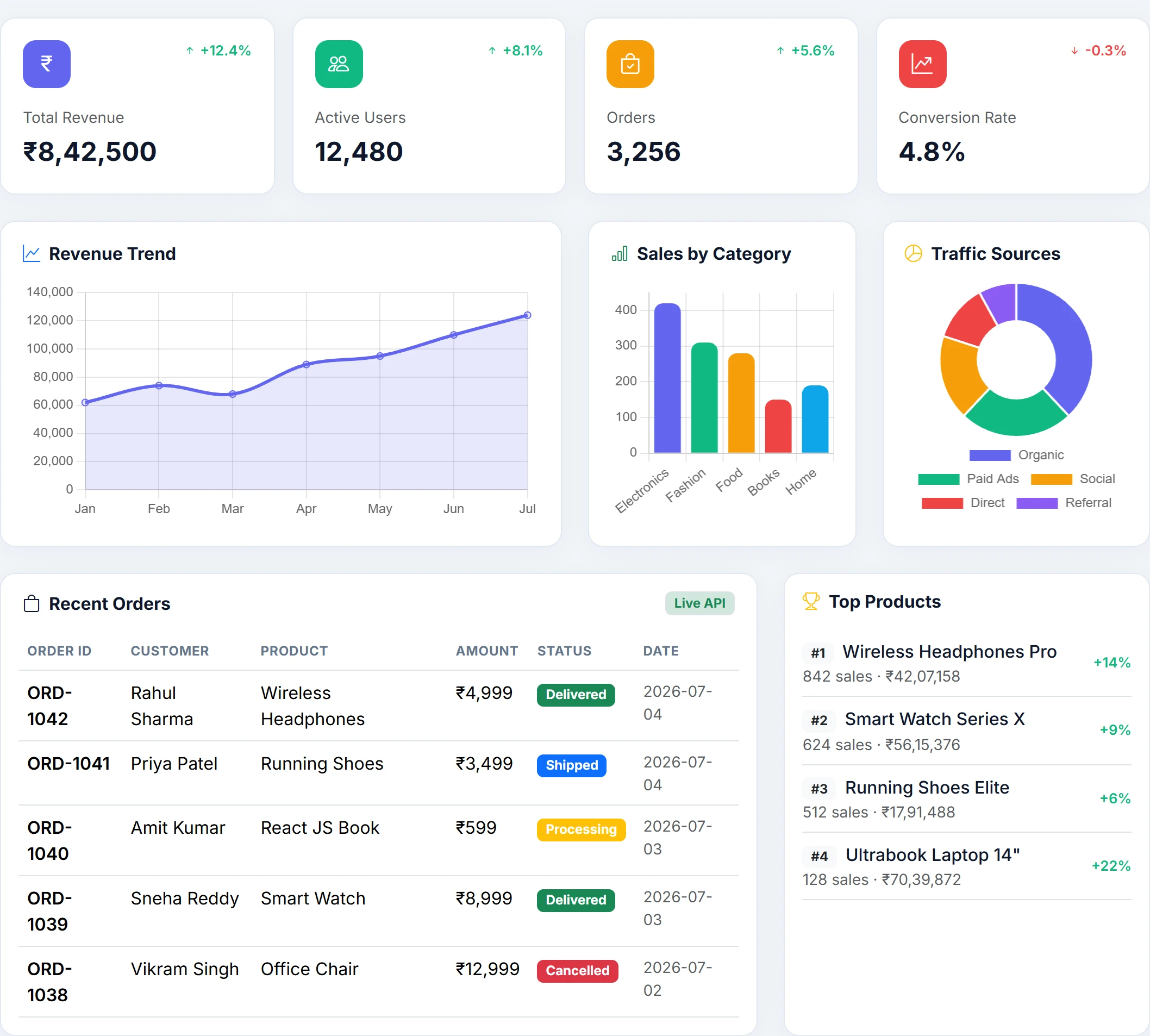Click the Delivered badge for Sneha Reddy

[576, 900]
